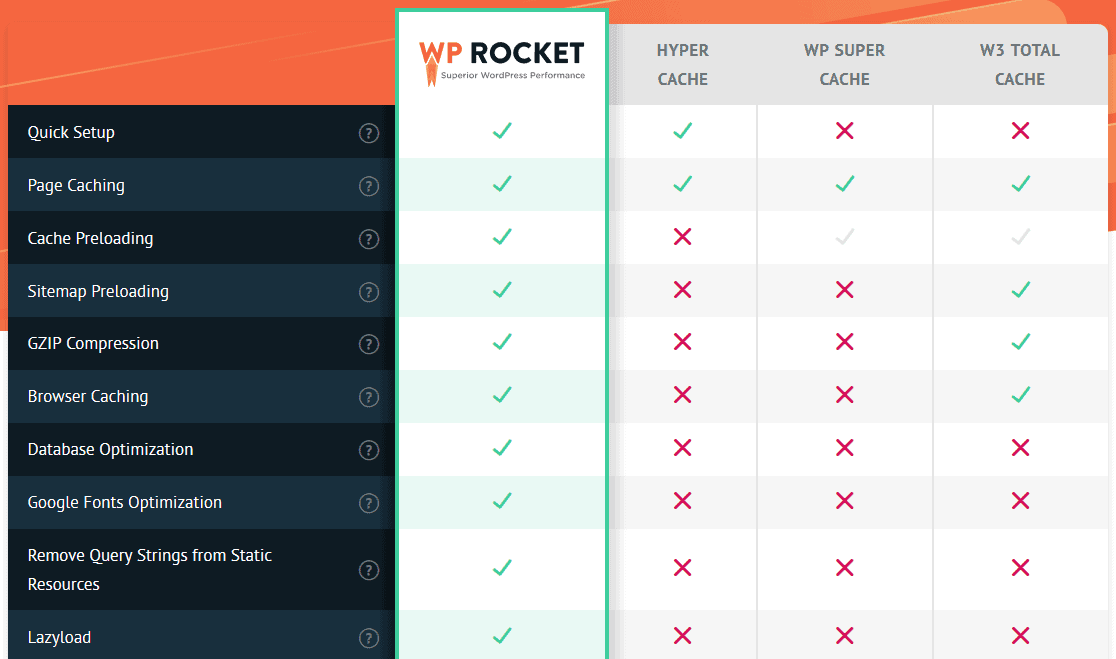Click Hyper Cache cross for Remove Query Strings

click(x=683, y=568)
